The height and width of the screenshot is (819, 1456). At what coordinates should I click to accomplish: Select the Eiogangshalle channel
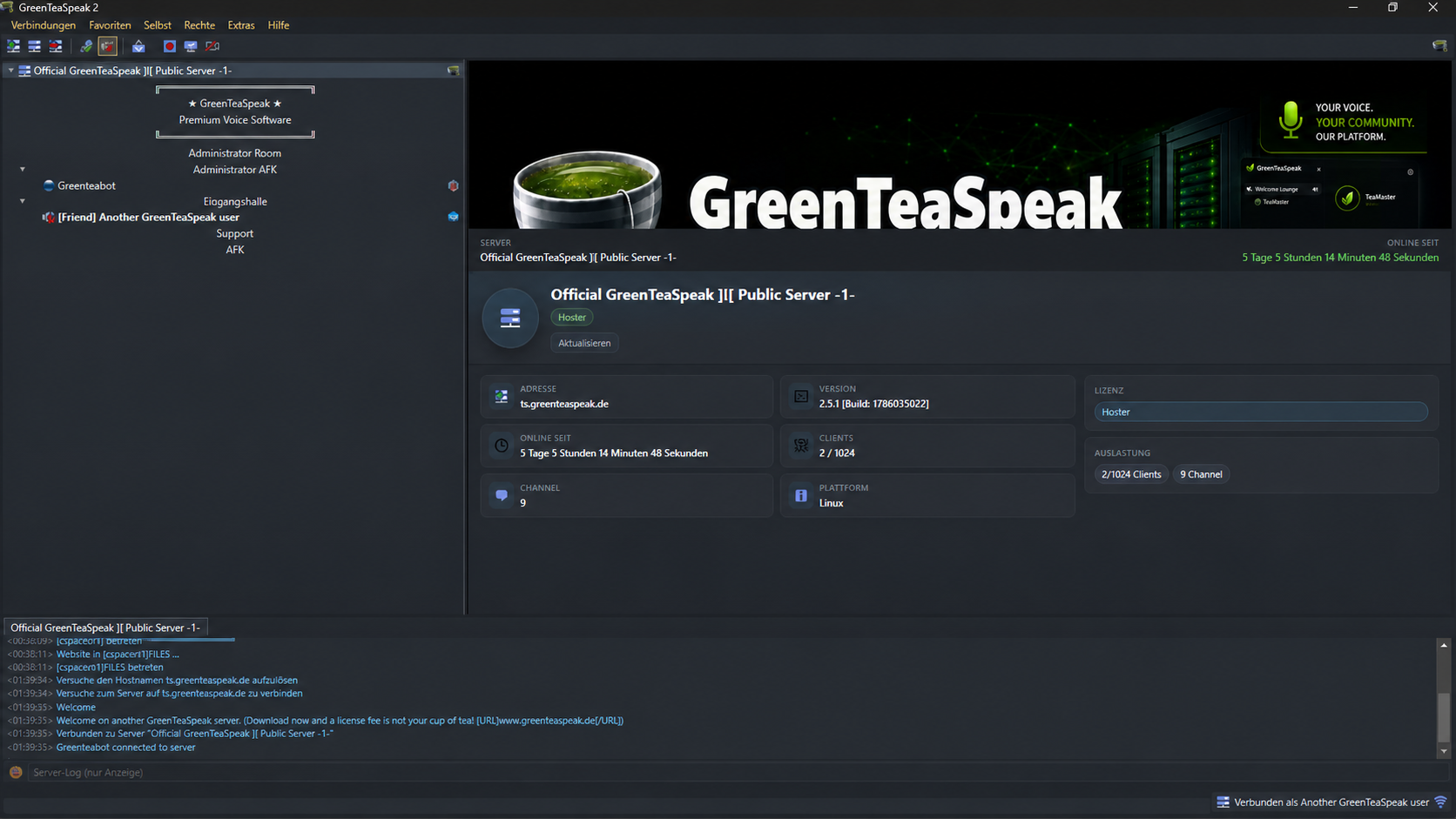235,202
